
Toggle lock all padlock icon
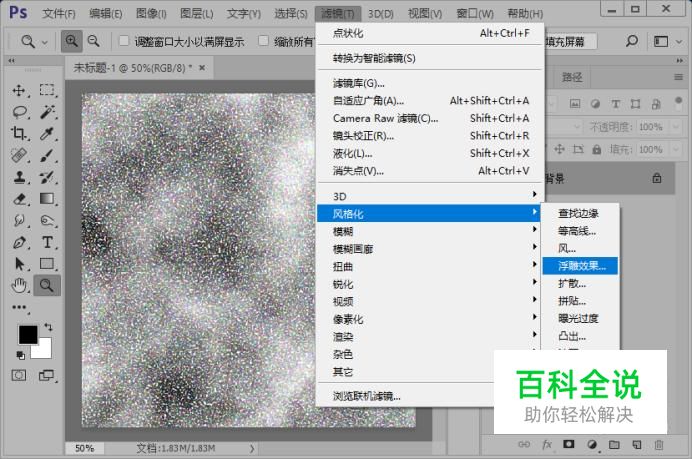pyautogui.click(x=597, y=150)
